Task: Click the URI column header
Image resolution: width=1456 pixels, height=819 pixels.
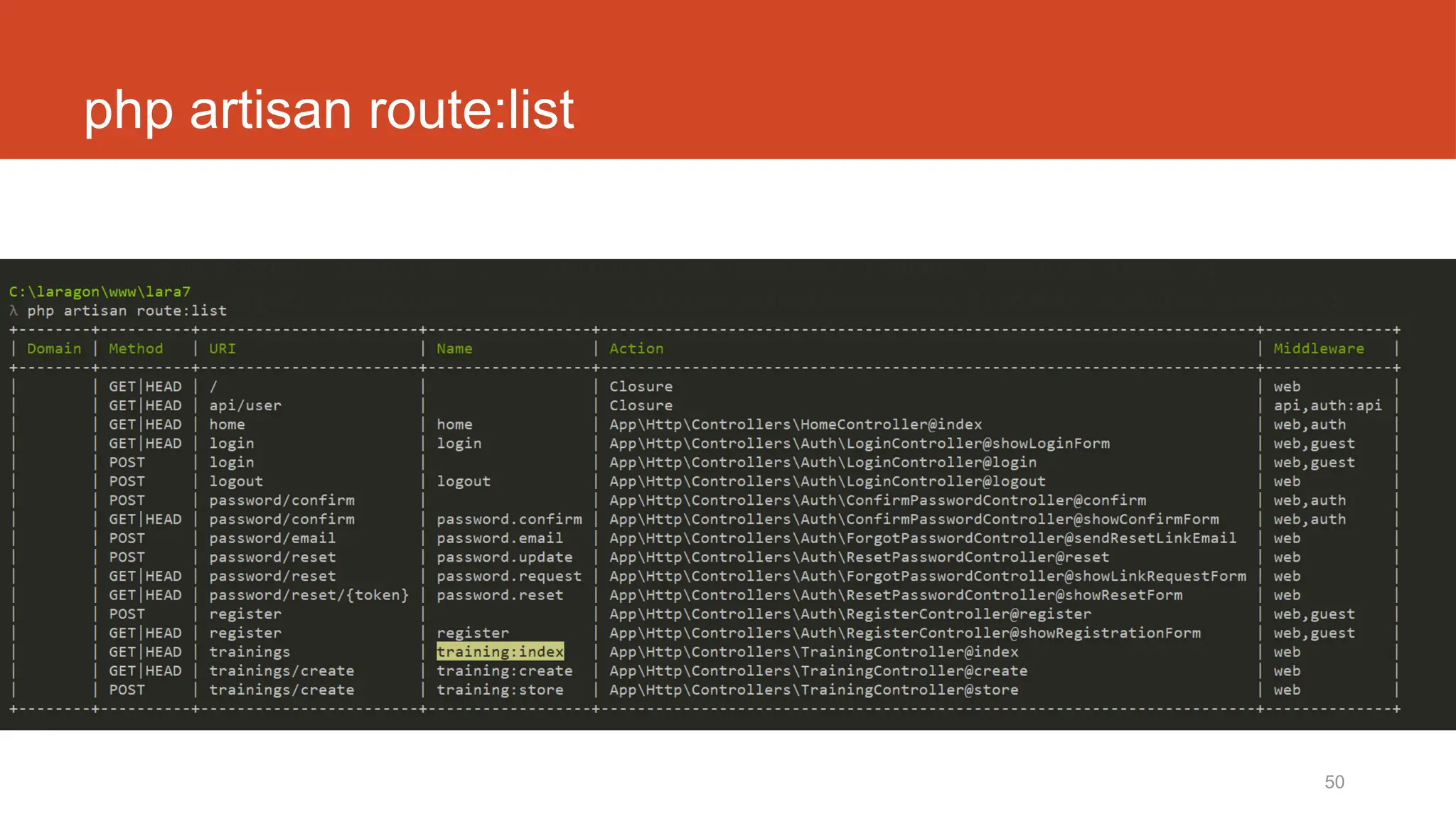Action: tap(222, 348)
